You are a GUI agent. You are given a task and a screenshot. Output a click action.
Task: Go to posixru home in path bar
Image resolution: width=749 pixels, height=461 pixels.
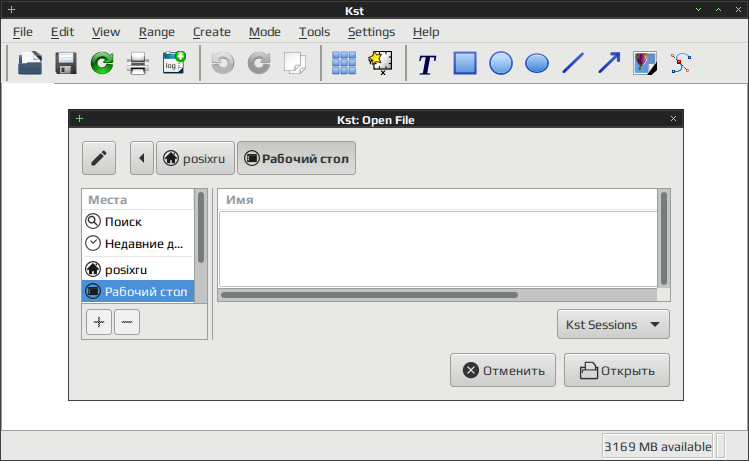pyautogui.click(x=195, y=158)
